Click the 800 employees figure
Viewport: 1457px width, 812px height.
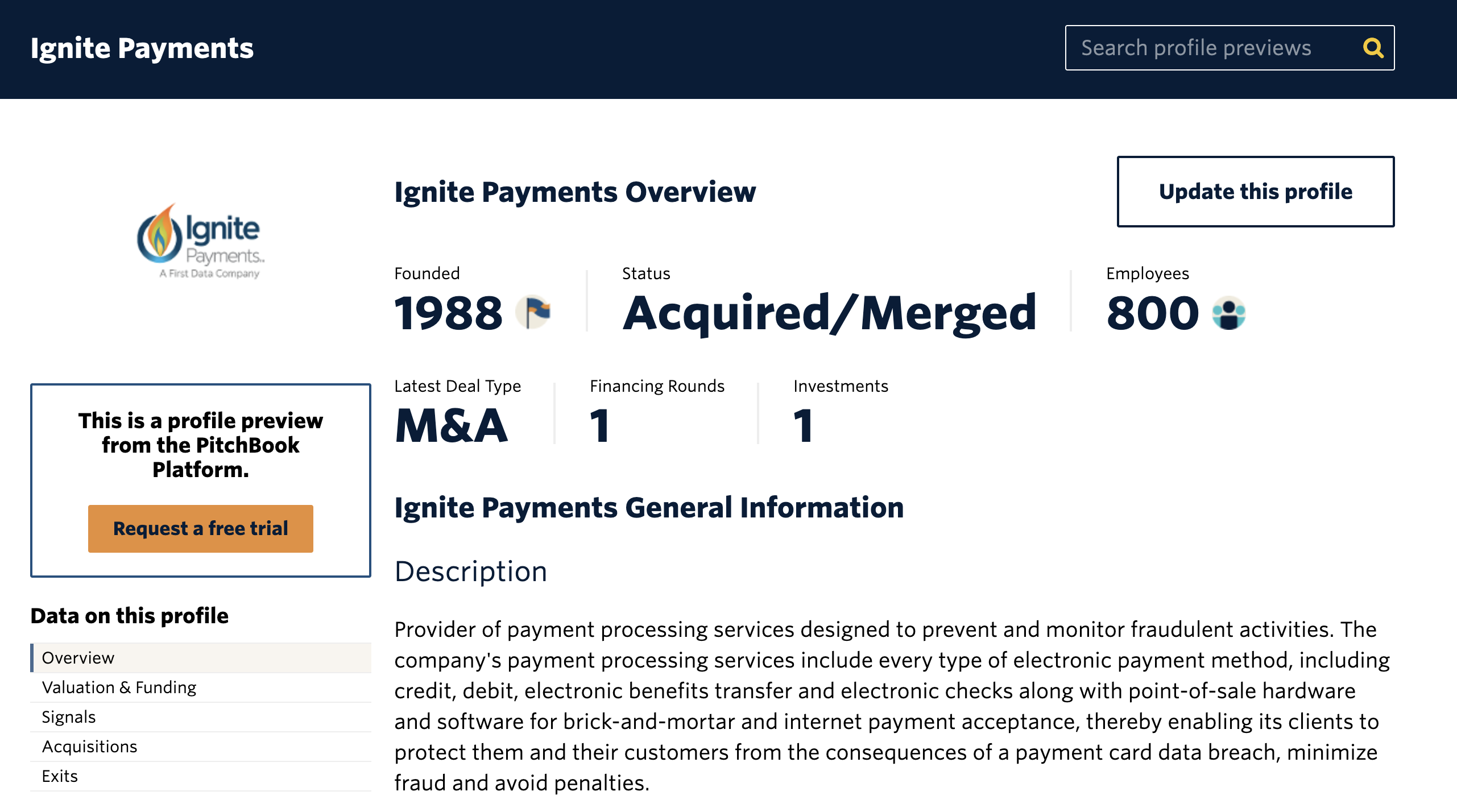1153,313
